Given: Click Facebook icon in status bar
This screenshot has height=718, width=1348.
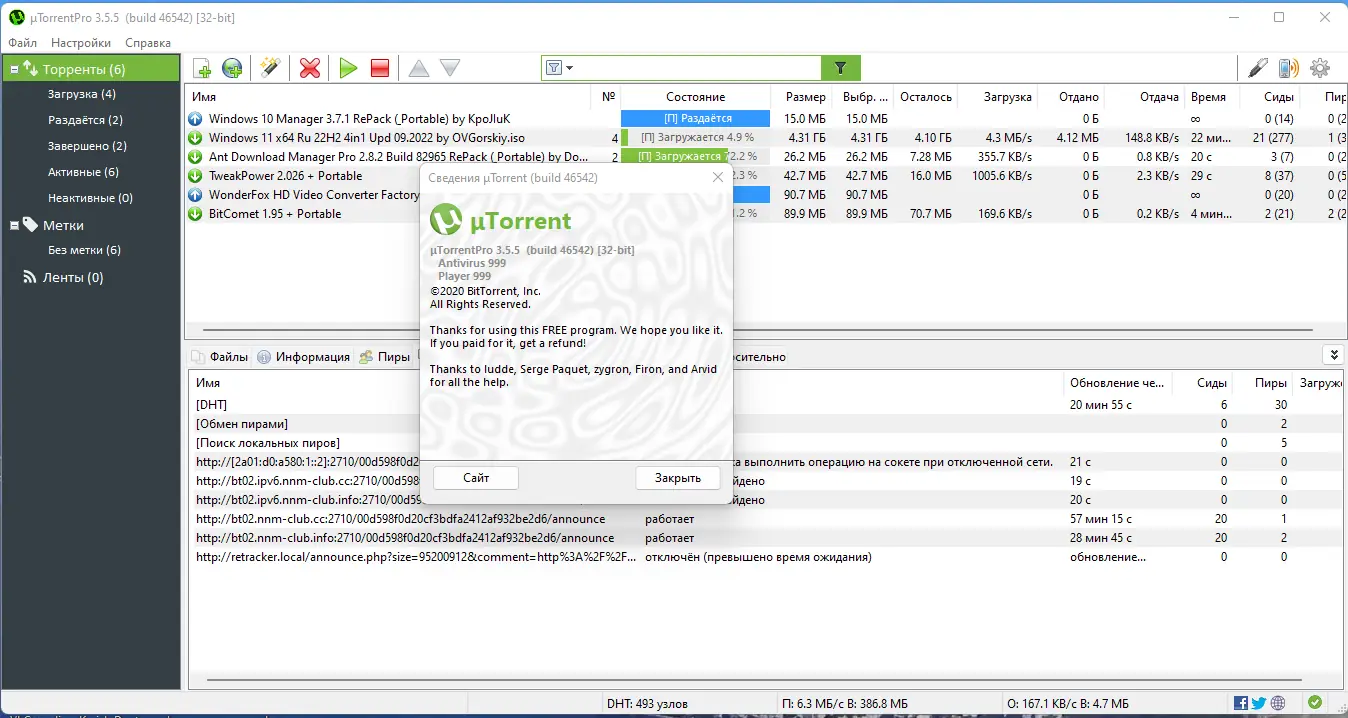Looking at the screenshot, I should coord(1240,704).
